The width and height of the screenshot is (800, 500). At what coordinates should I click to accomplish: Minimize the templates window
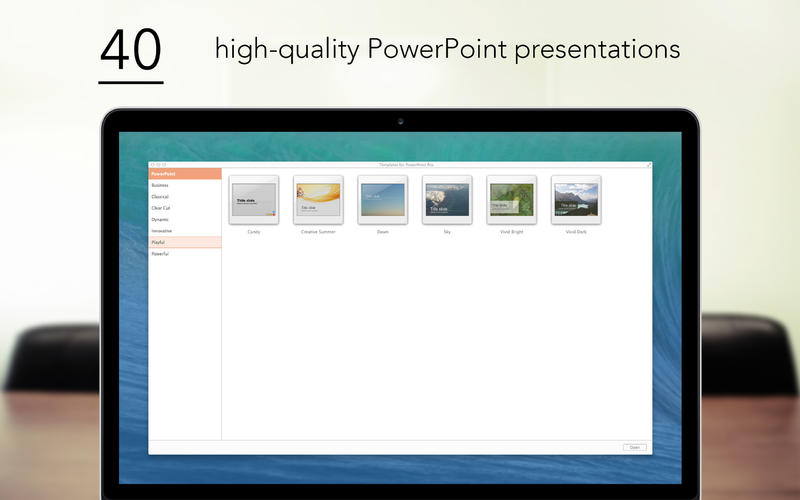click(158, 164)
